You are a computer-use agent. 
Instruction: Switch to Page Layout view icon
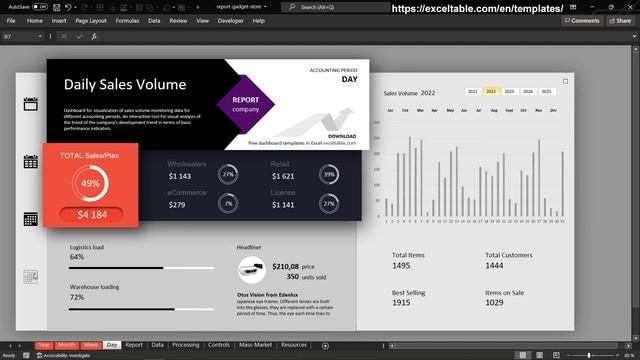tap(540, 355)
